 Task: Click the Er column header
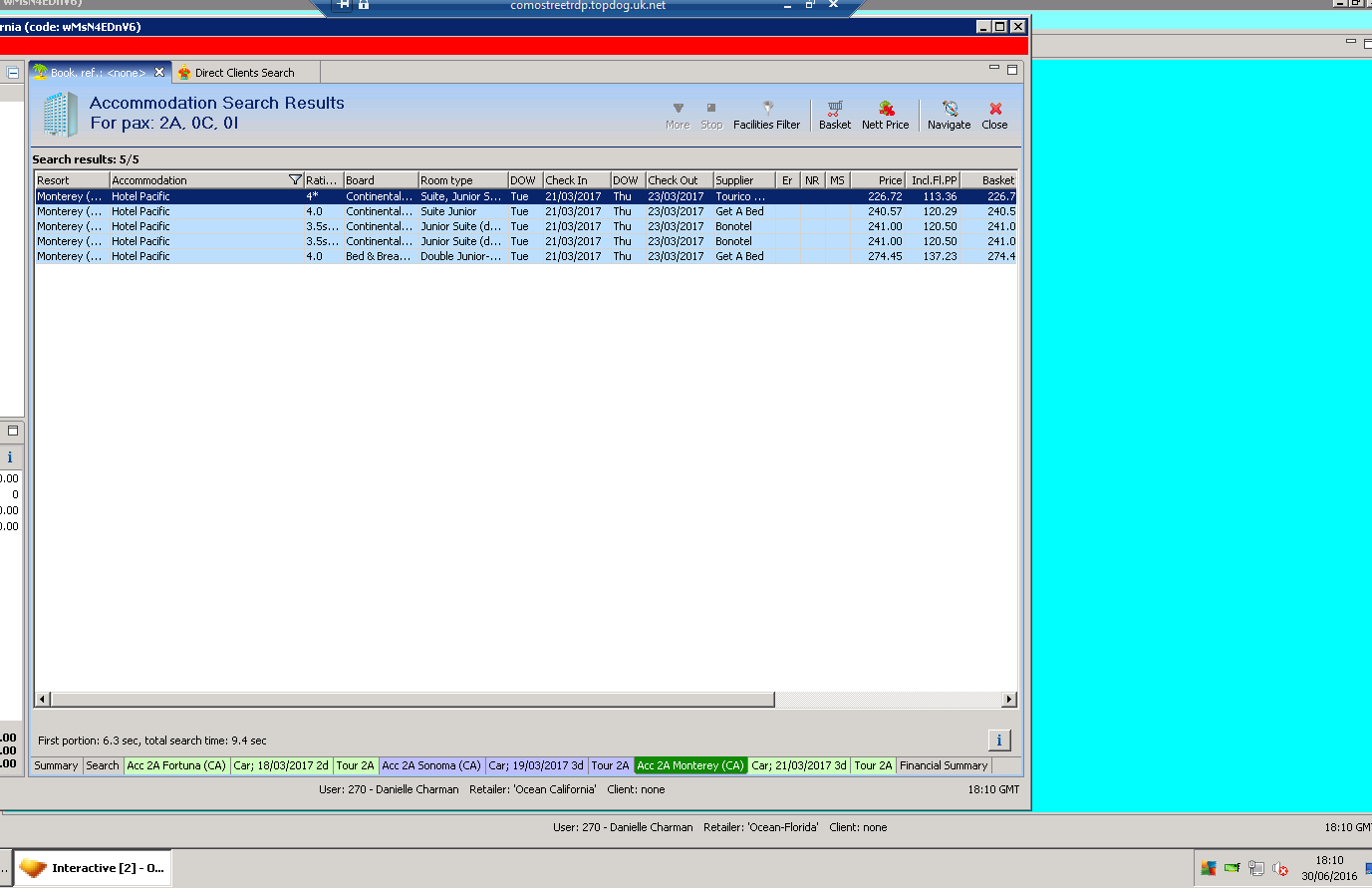[788, 180]
